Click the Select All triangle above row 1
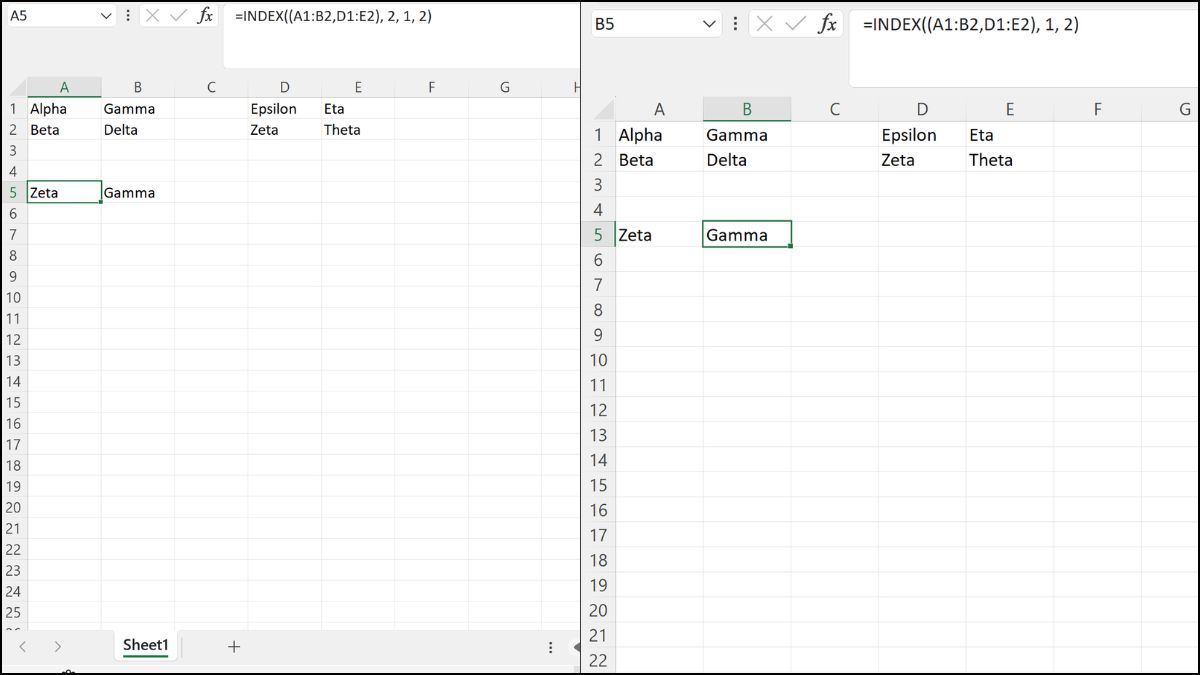 coord(17,88)
